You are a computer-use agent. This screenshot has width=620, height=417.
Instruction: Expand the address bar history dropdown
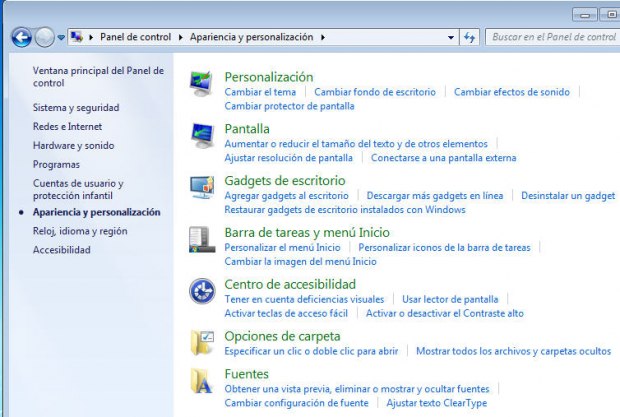[451, 37]
